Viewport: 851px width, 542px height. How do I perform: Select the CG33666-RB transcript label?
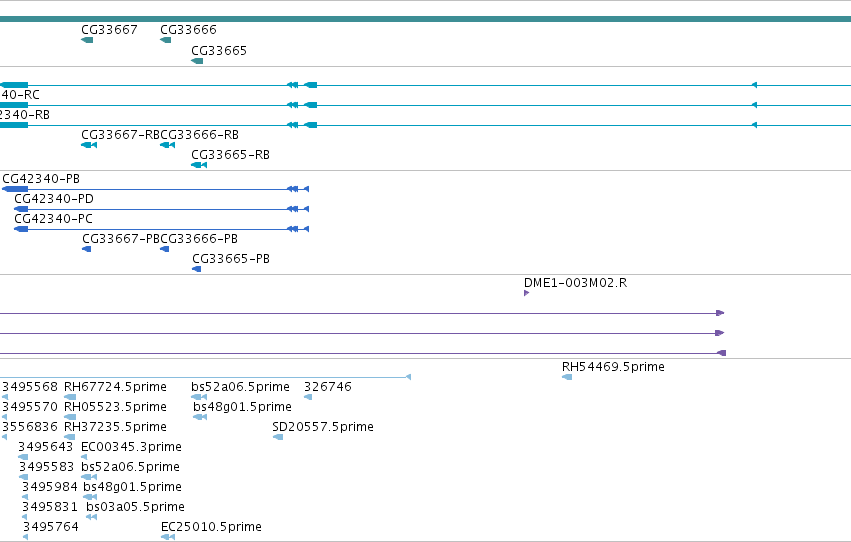[x=199, y=135]
